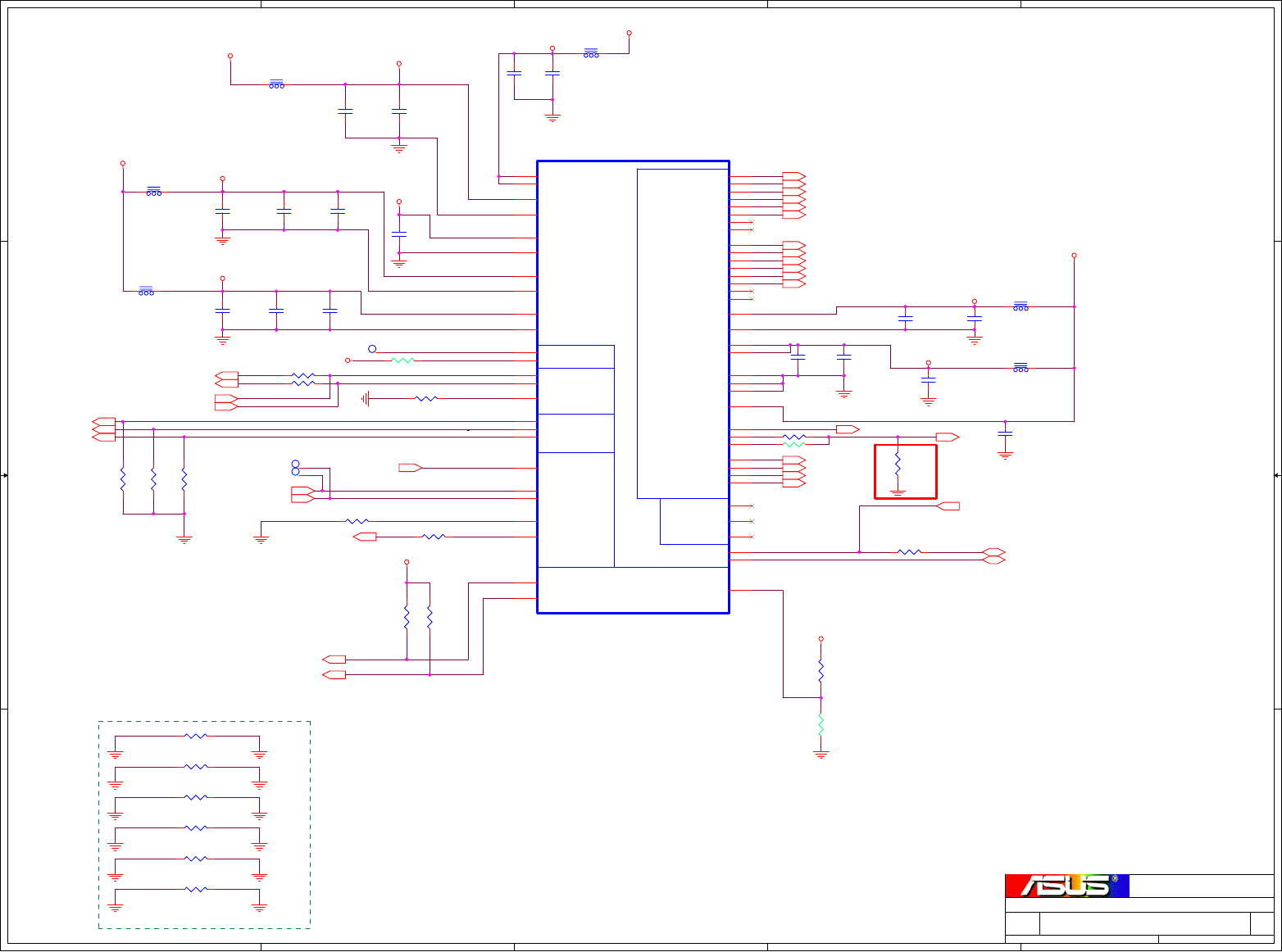Select the upper bidirectional port at the far right
The width and height of the screenshot is (1282, 952).
pyautogui.click(x=993, y=552)
